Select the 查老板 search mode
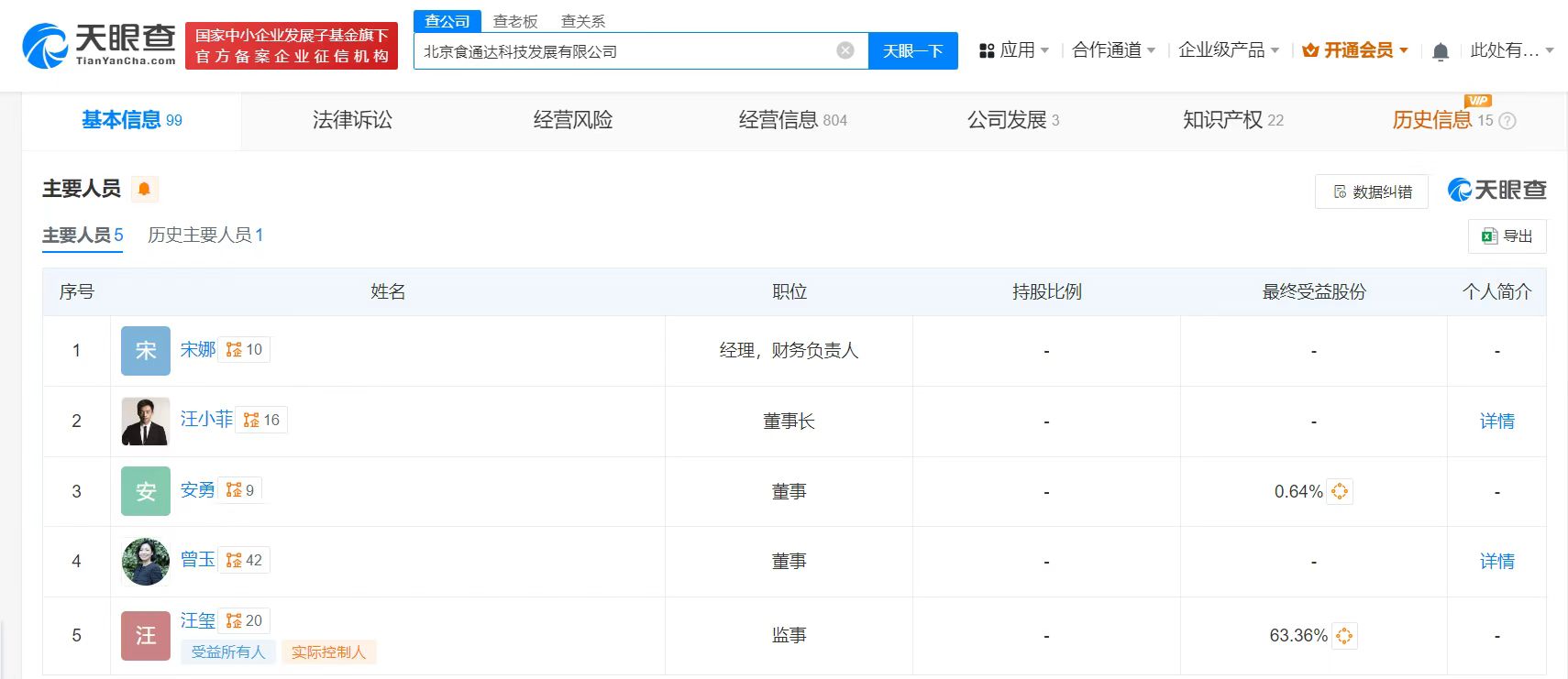 515,21
